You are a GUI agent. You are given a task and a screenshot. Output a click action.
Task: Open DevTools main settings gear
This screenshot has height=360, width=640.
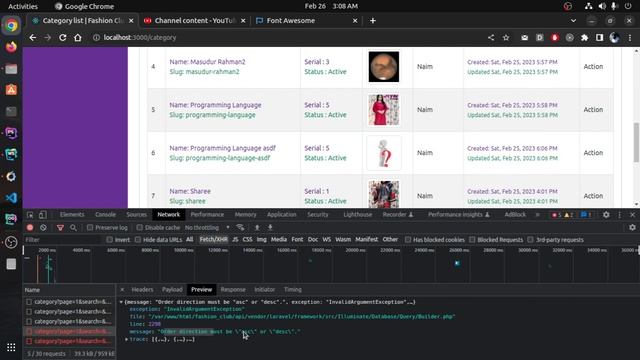pyautogui.click(x=606, y=215)
